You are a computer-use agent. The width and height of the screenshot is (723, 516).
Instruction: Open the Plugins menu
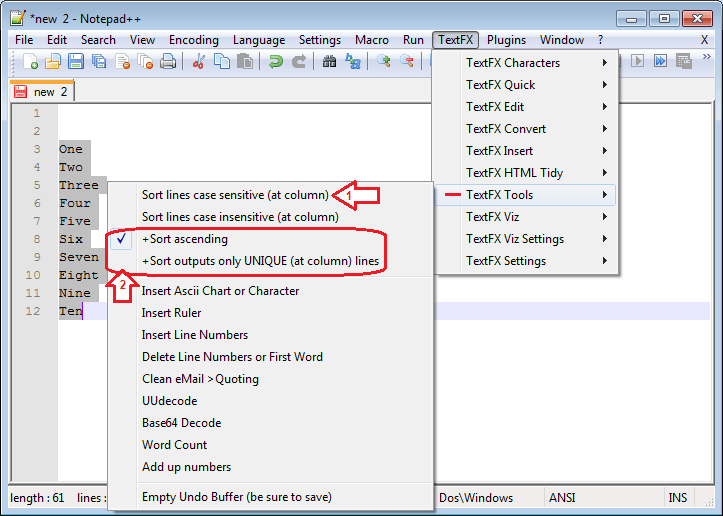(506, 40)
